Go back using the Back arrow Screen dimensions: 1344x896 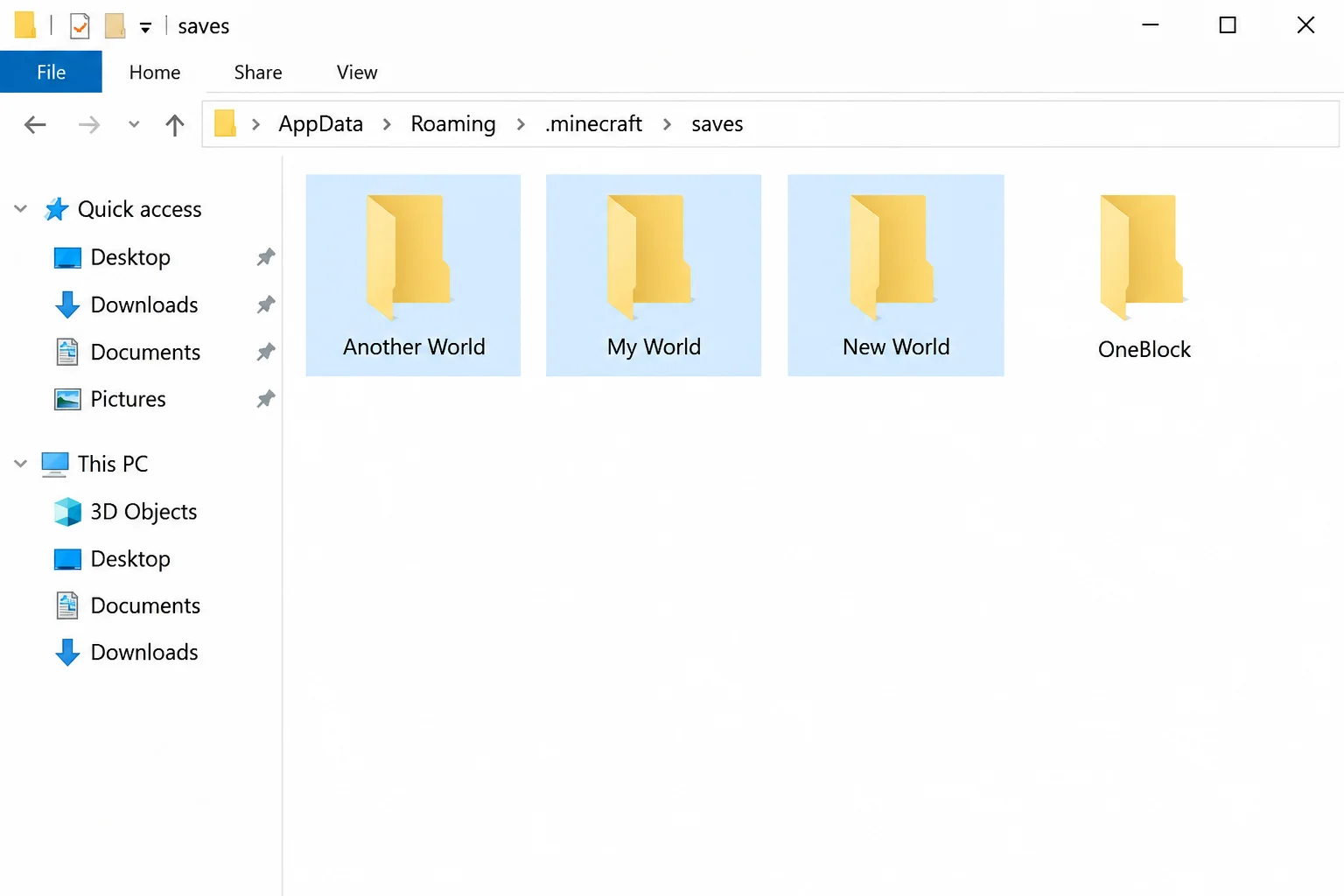click(x=35, y=124)
